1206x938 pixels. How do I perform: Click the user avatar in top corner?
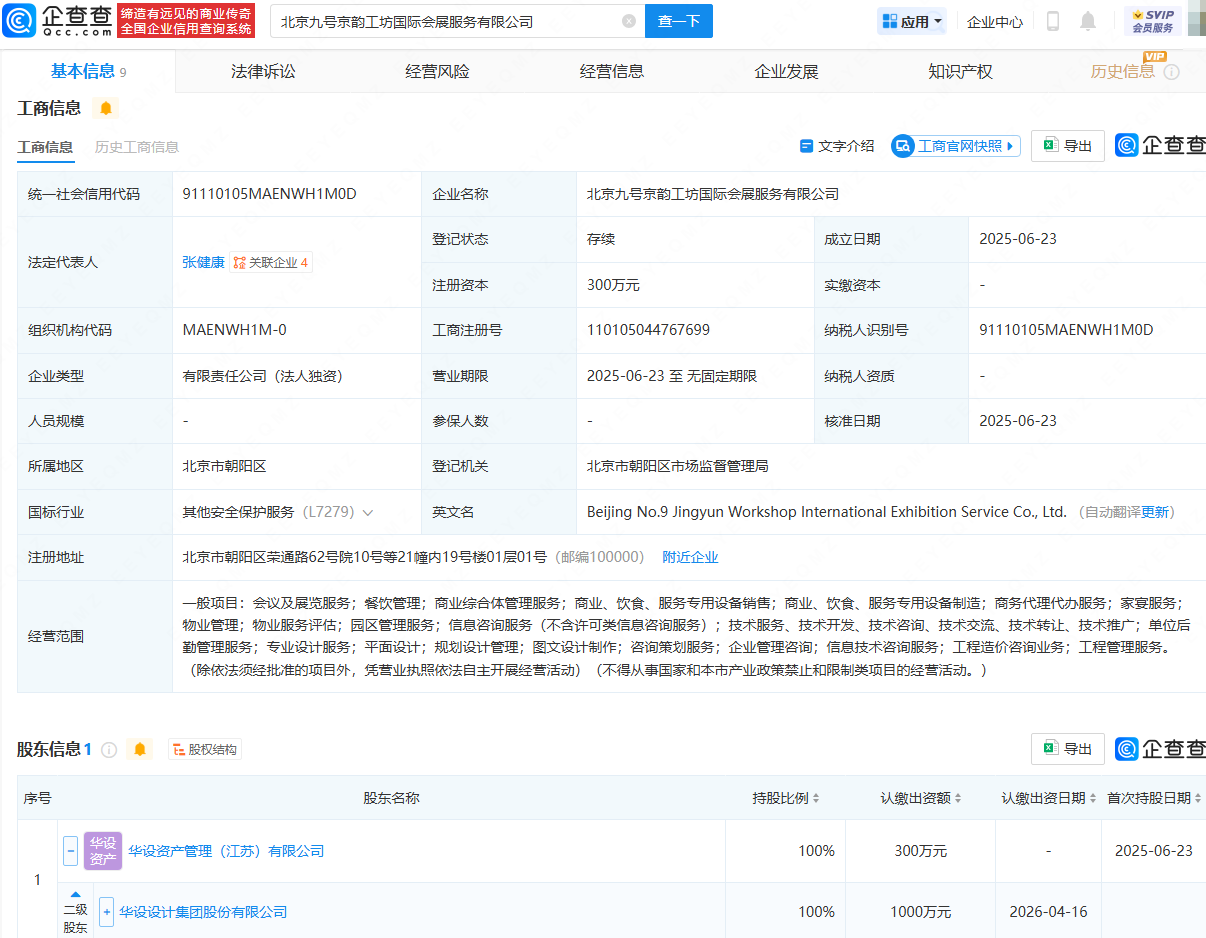pos(1197,21)
